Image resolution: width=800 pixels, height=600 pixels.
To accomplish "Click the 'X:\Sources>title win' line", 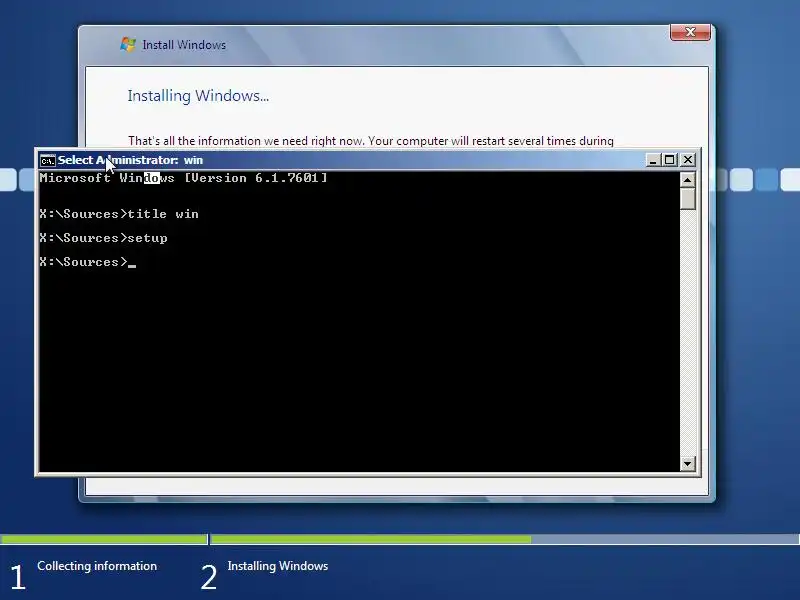I will tap(119, 214).
